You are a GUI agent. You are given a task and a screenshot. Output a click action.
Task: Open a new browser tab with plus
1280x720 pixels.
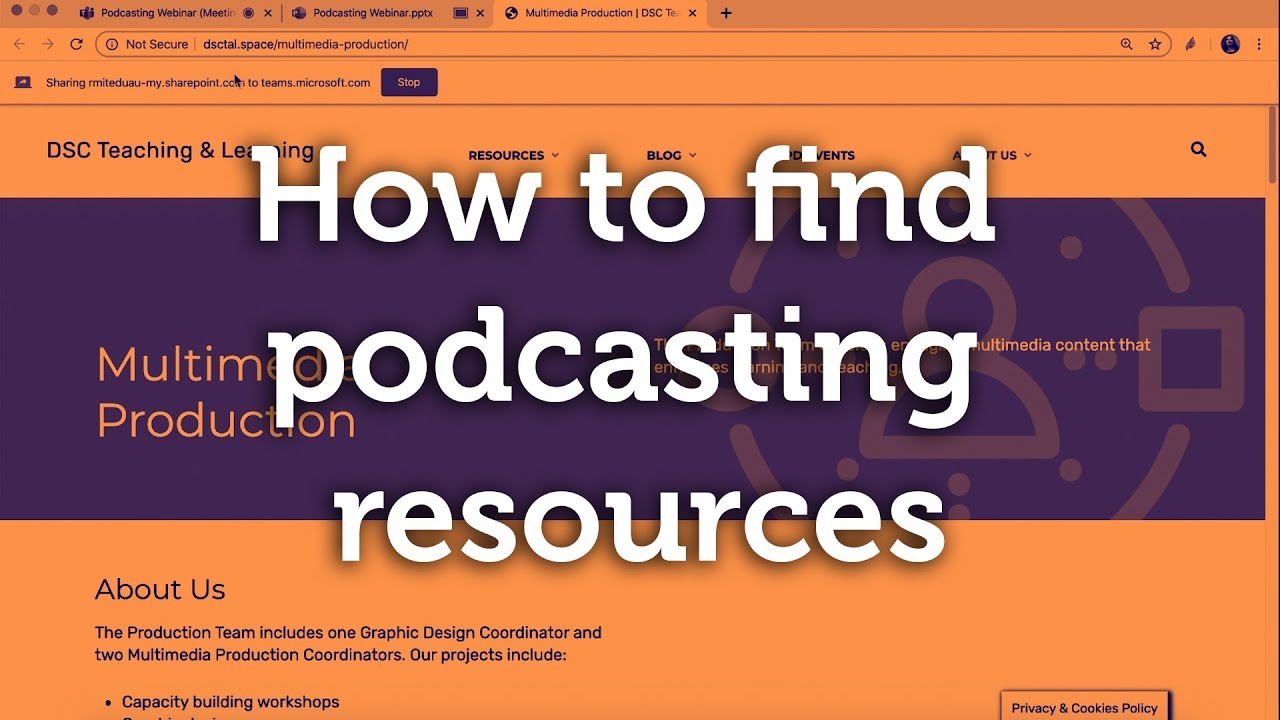click(726, 13)
